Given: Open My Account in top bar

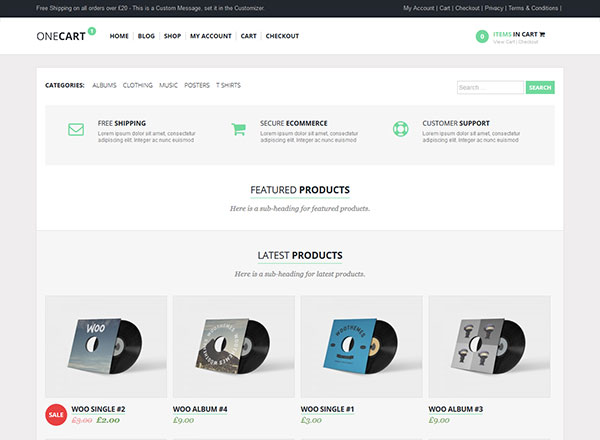Looking at the screenshot, I should tap(419, 7).
